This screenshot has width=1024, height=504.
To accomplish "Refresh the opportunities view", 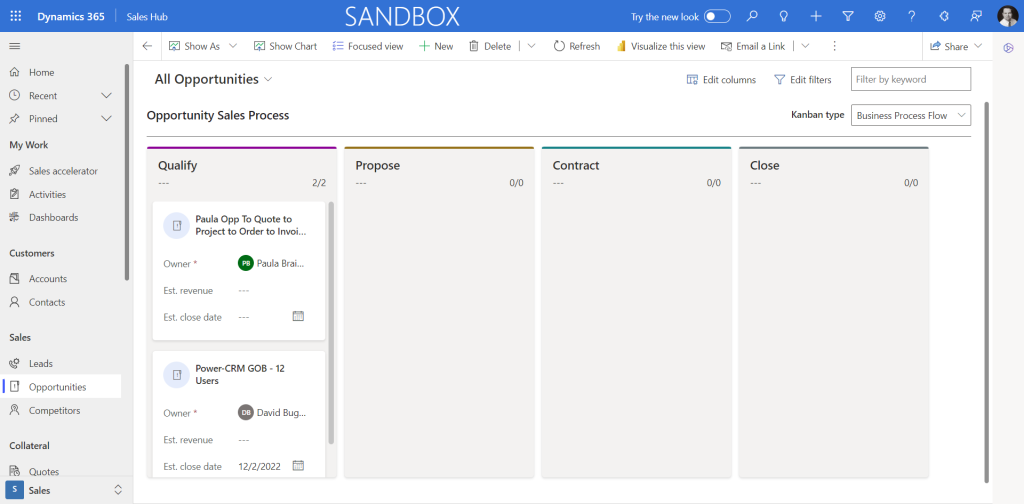I will pos(577,46).
